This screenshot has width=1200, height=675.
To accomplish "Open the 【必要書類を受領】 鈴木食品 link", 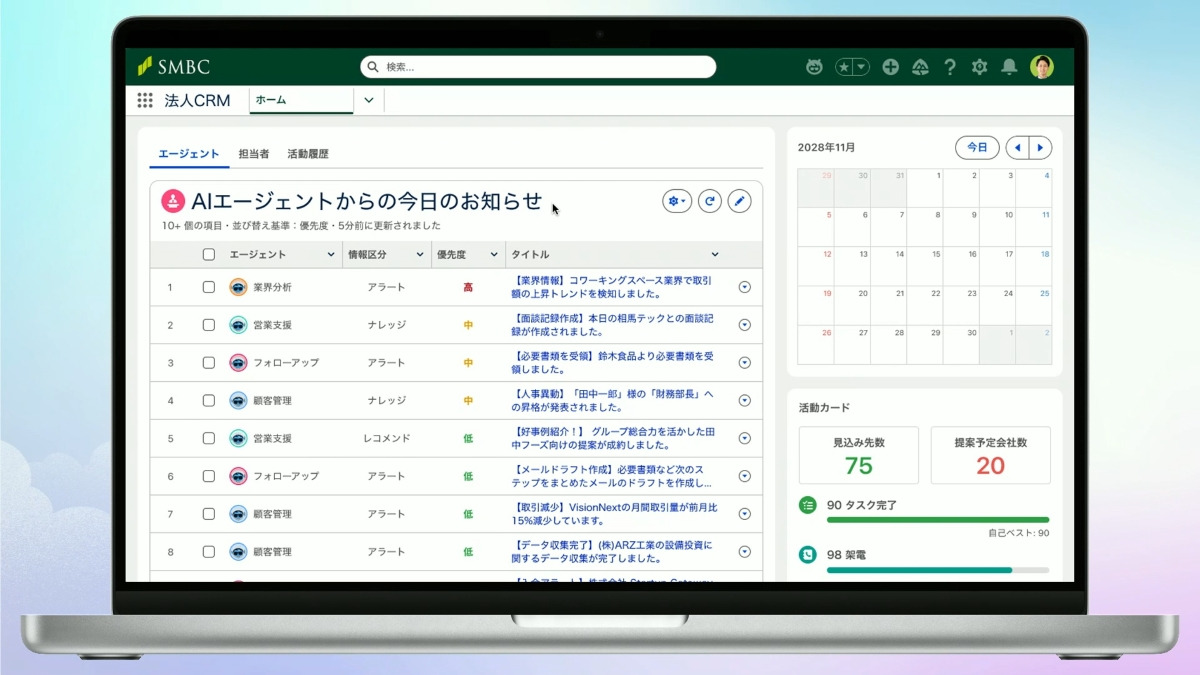I will tap(612, 363).
